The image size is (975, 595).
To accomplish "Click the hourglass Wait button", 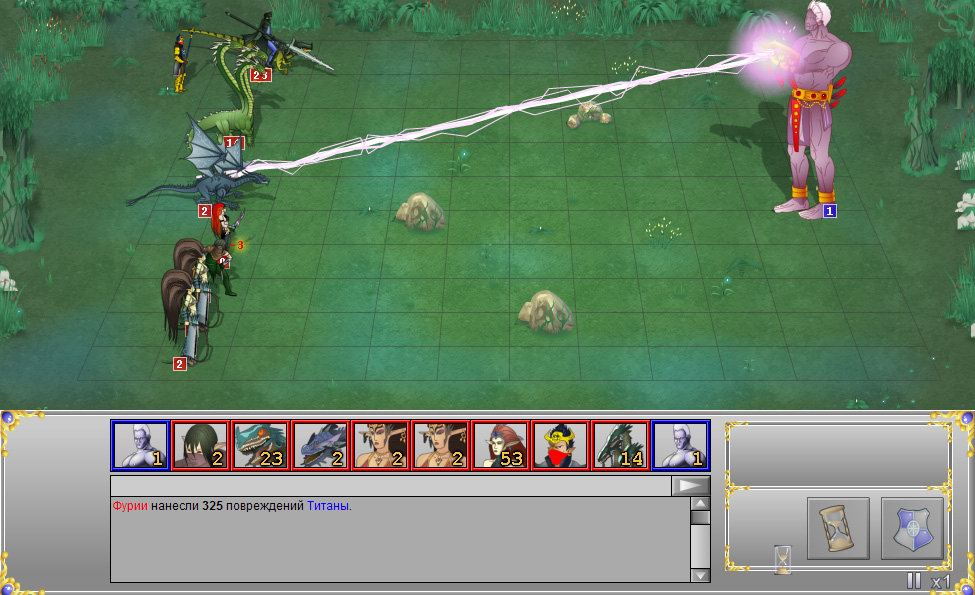I will [x=838, y=528].
